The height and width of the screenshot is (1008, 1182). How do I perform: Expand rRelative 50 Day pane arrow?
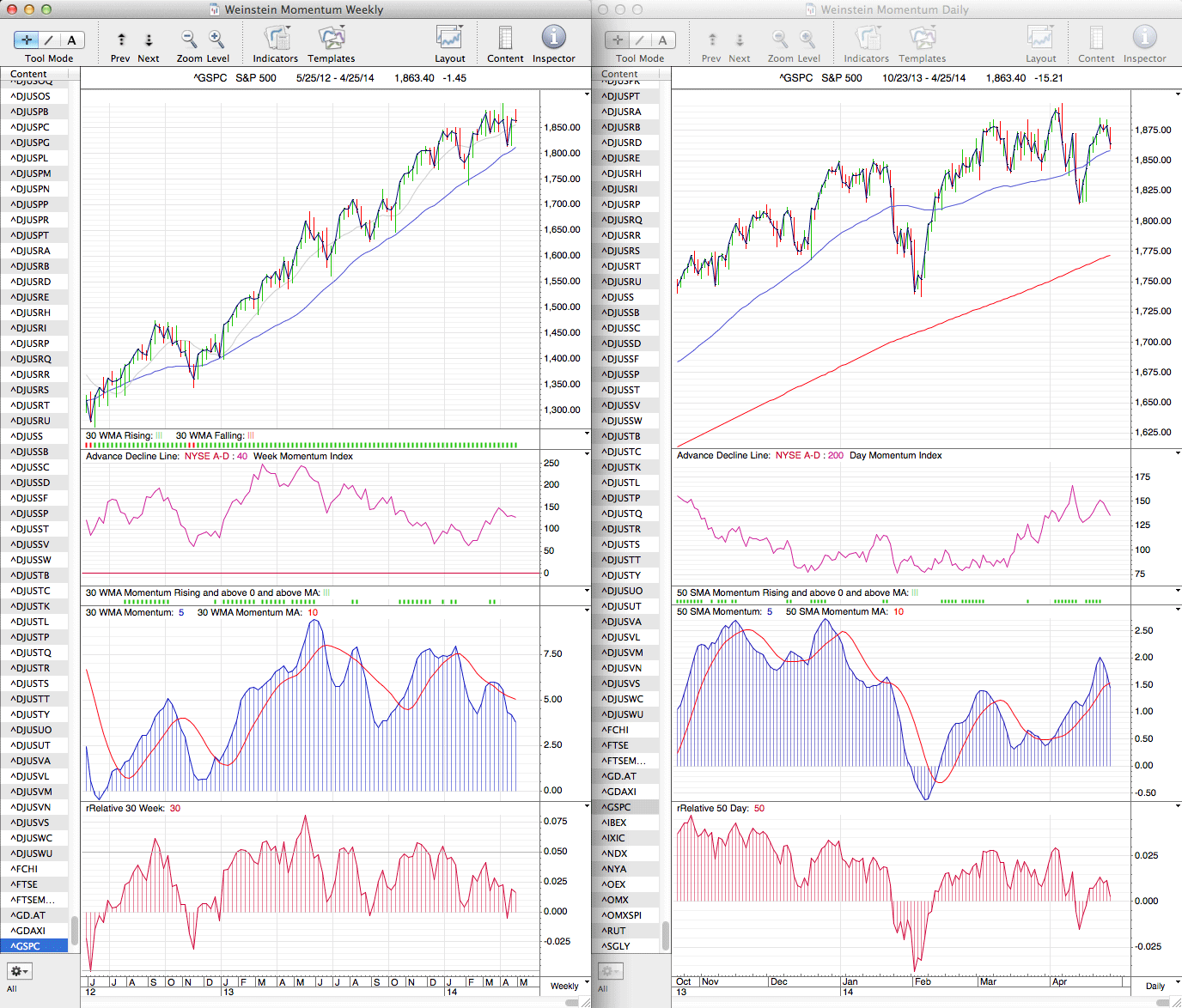(1178, 806)
